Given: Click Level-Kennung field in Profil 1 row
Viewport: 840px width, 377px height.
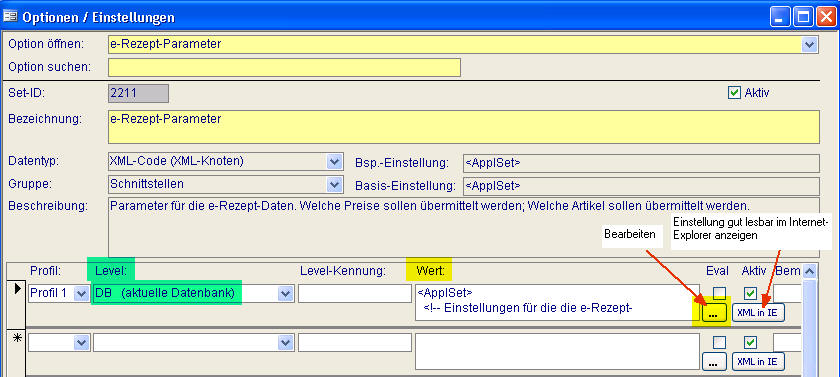Looking at the screenshot, I should pos(355,293).
